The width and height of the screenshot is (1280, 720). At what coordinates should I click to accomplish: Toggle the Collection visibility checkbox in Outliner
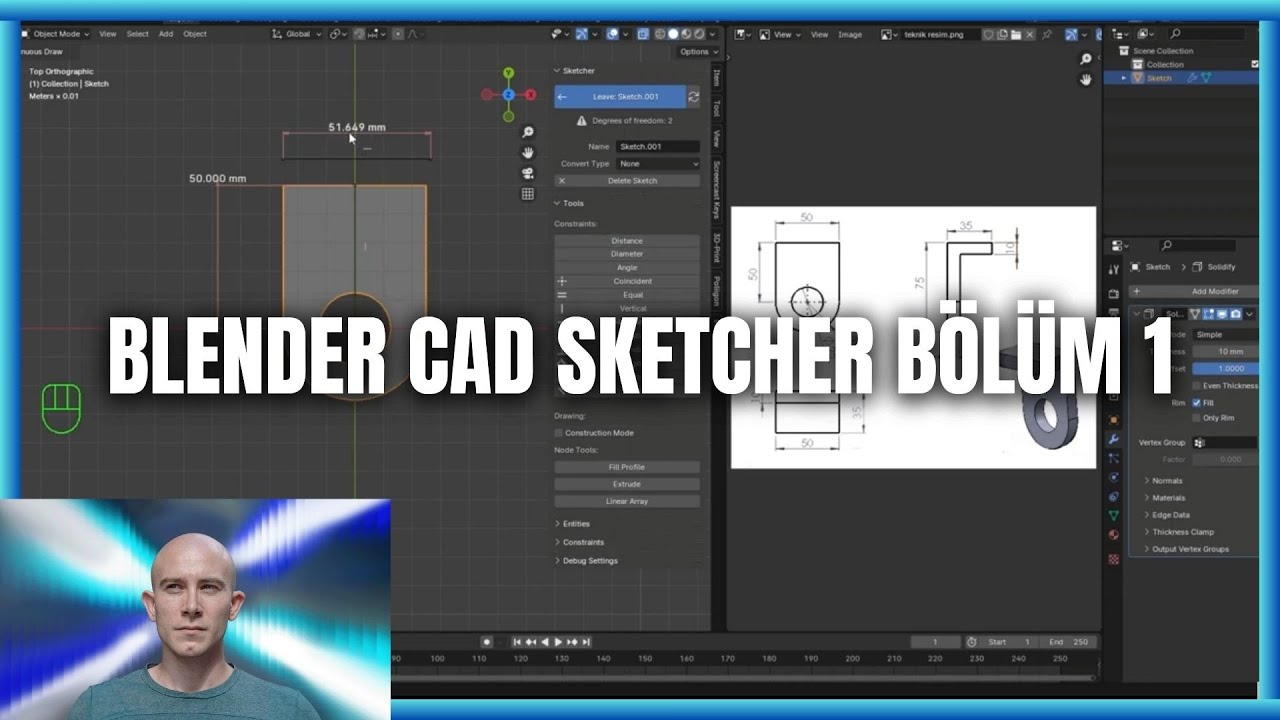(1255, 64)
